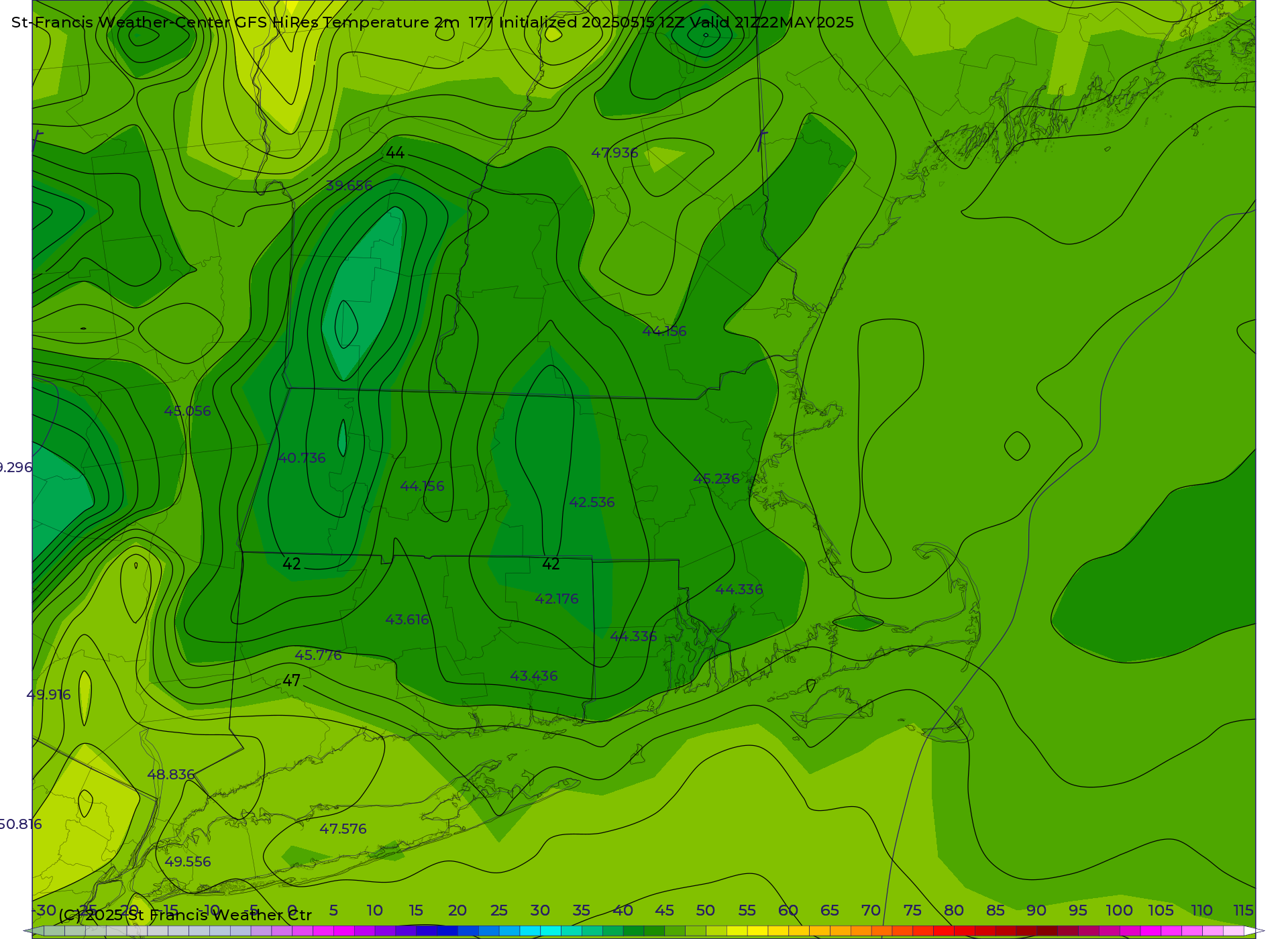Select the 49.916 temperature reading

[x=48, y=695]
